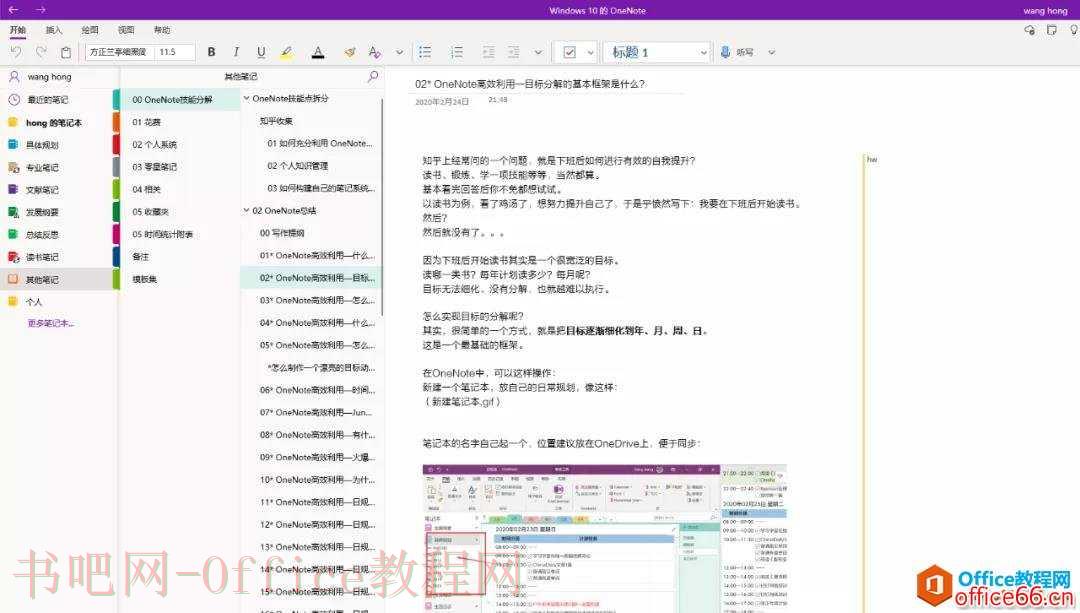Open the 帮助 tab

162,30
